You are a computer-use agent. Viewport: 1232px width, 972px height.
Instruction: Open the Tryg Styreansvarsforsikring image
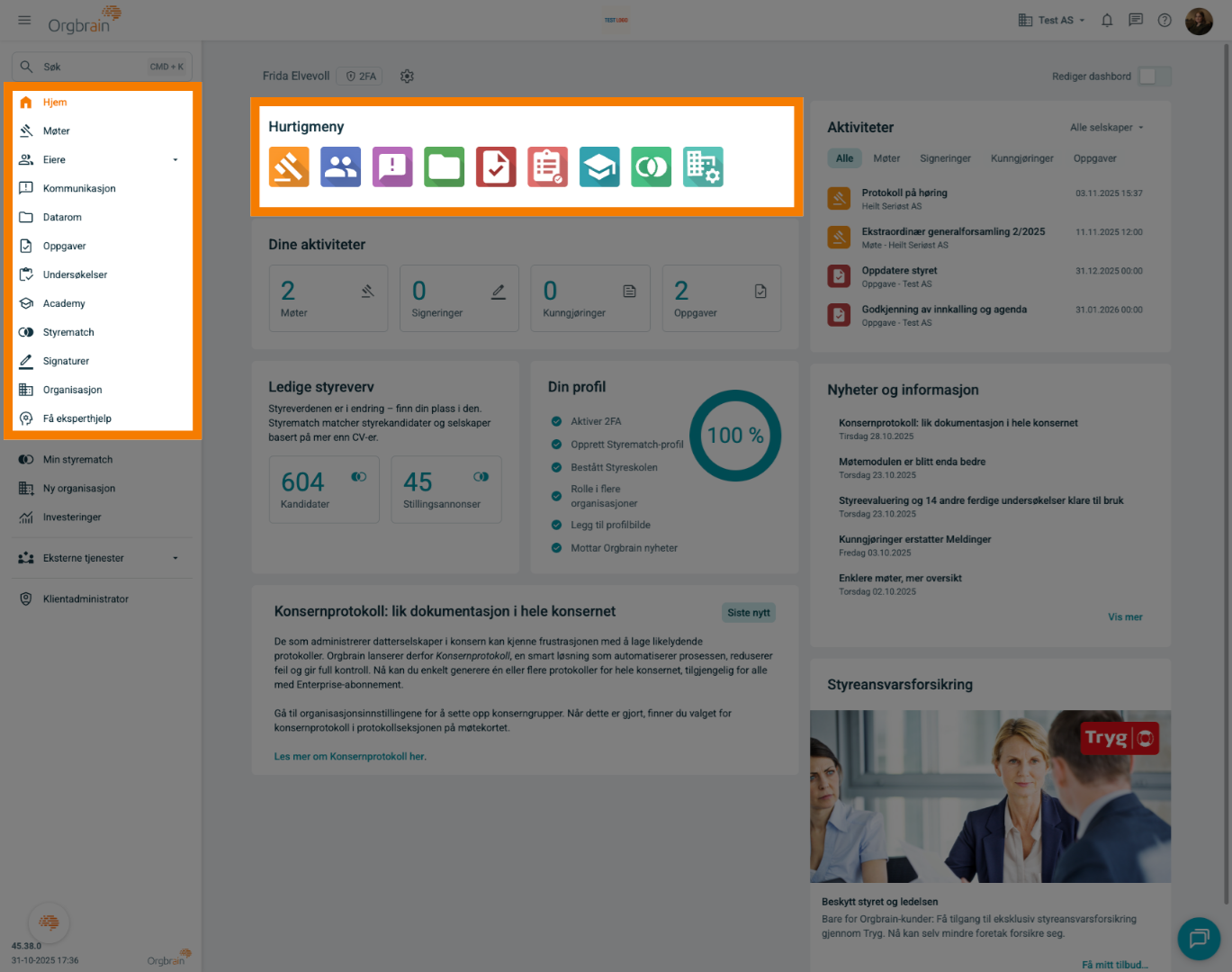pyautogui.click(x=990, y=796)
